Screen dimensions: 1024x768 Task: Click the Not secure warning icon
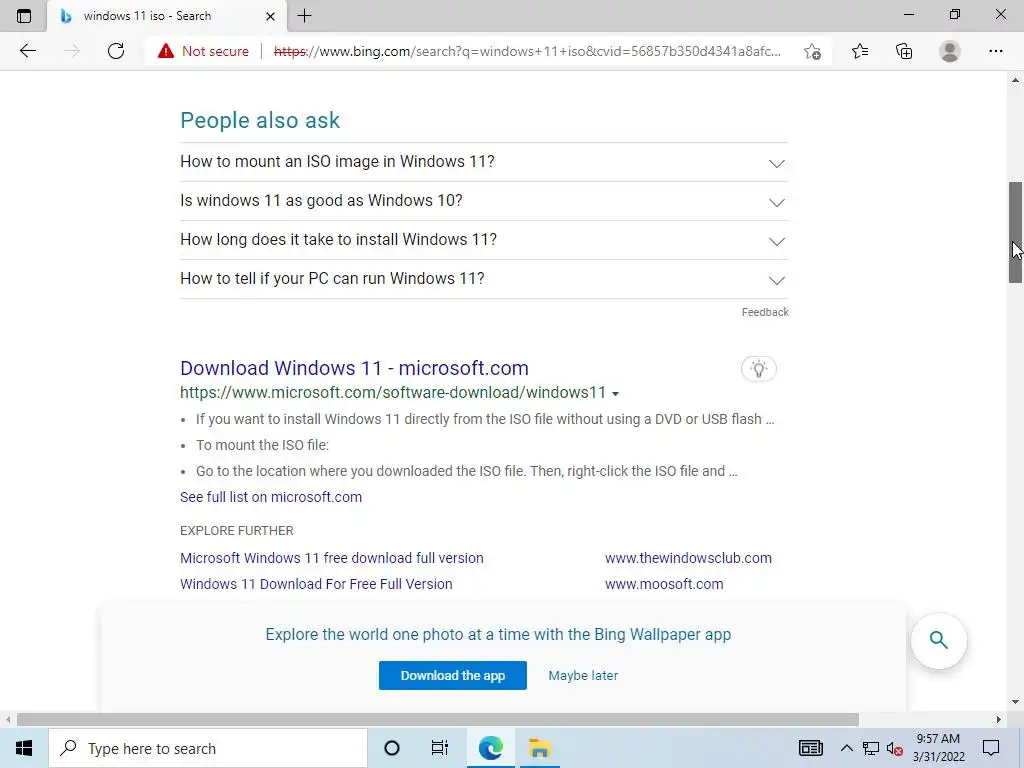pos(166,51)
